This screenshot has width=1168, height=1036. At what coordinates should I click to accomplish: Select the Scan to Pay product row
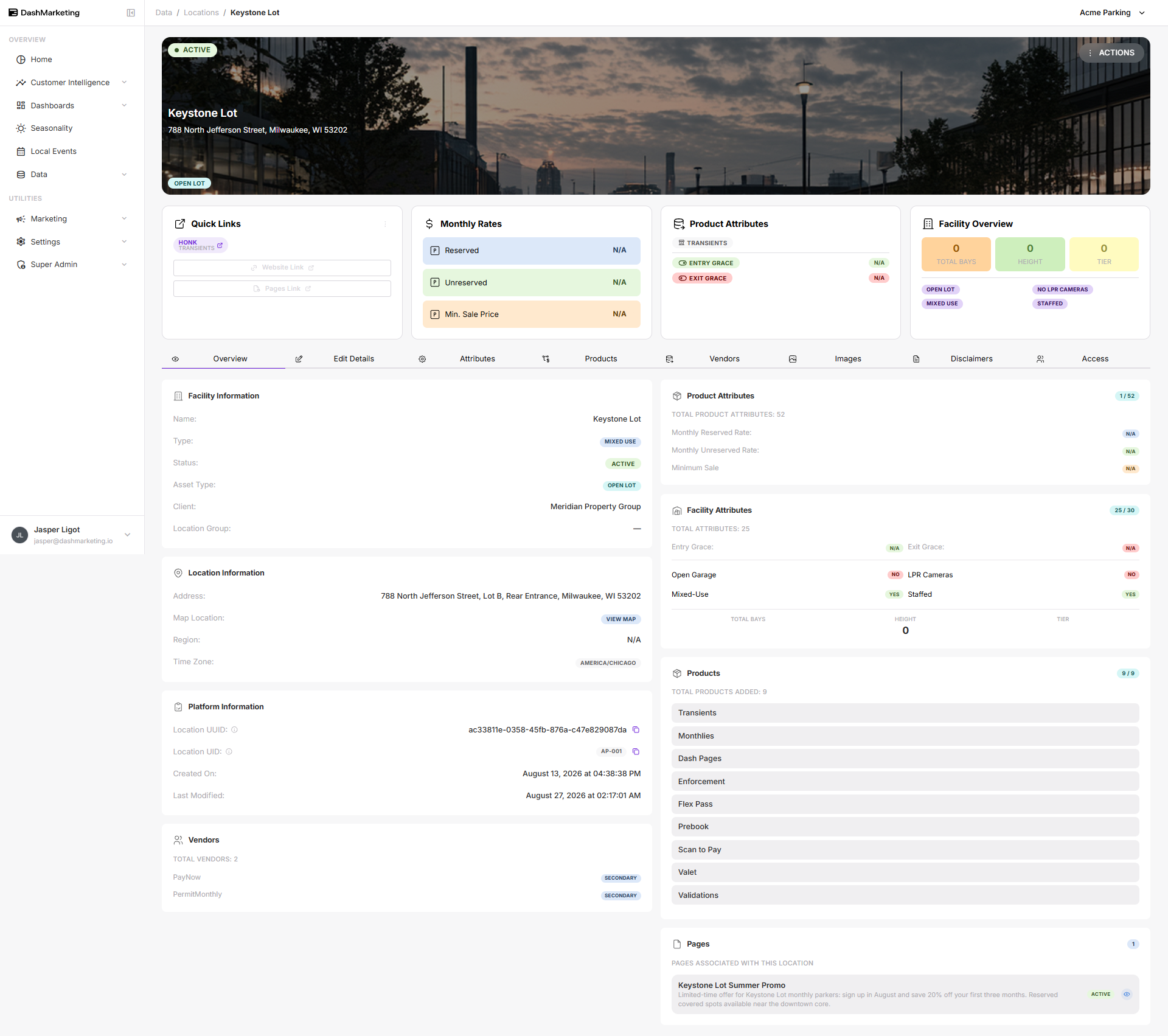click(905, 850)
